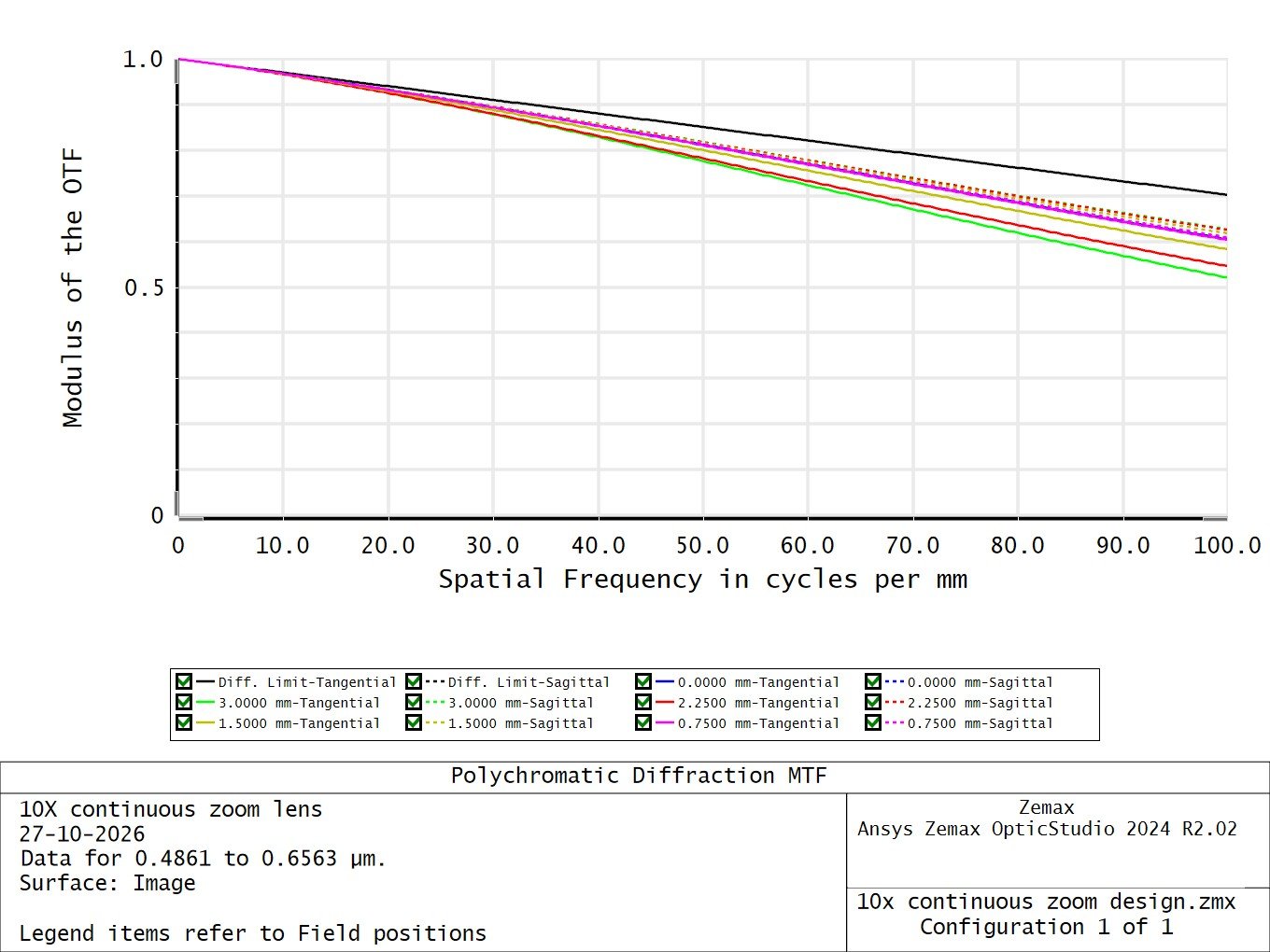
Task: Click the green line sample for 3.0000 mm-Tangential
Action: point(205,703)
